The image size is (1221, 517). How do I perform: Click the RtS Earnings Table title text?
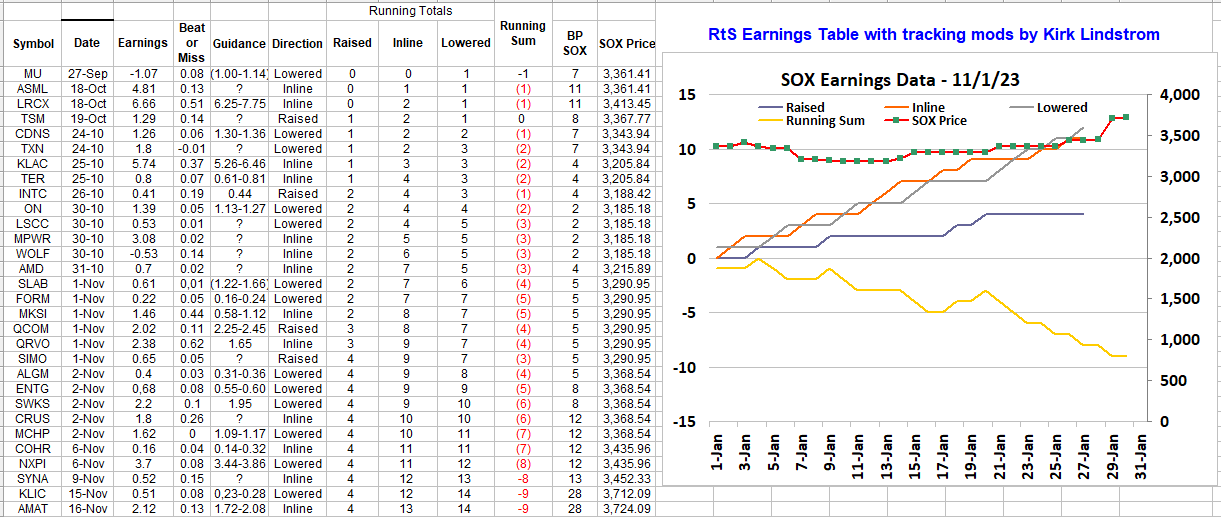(x=933, y=35)
